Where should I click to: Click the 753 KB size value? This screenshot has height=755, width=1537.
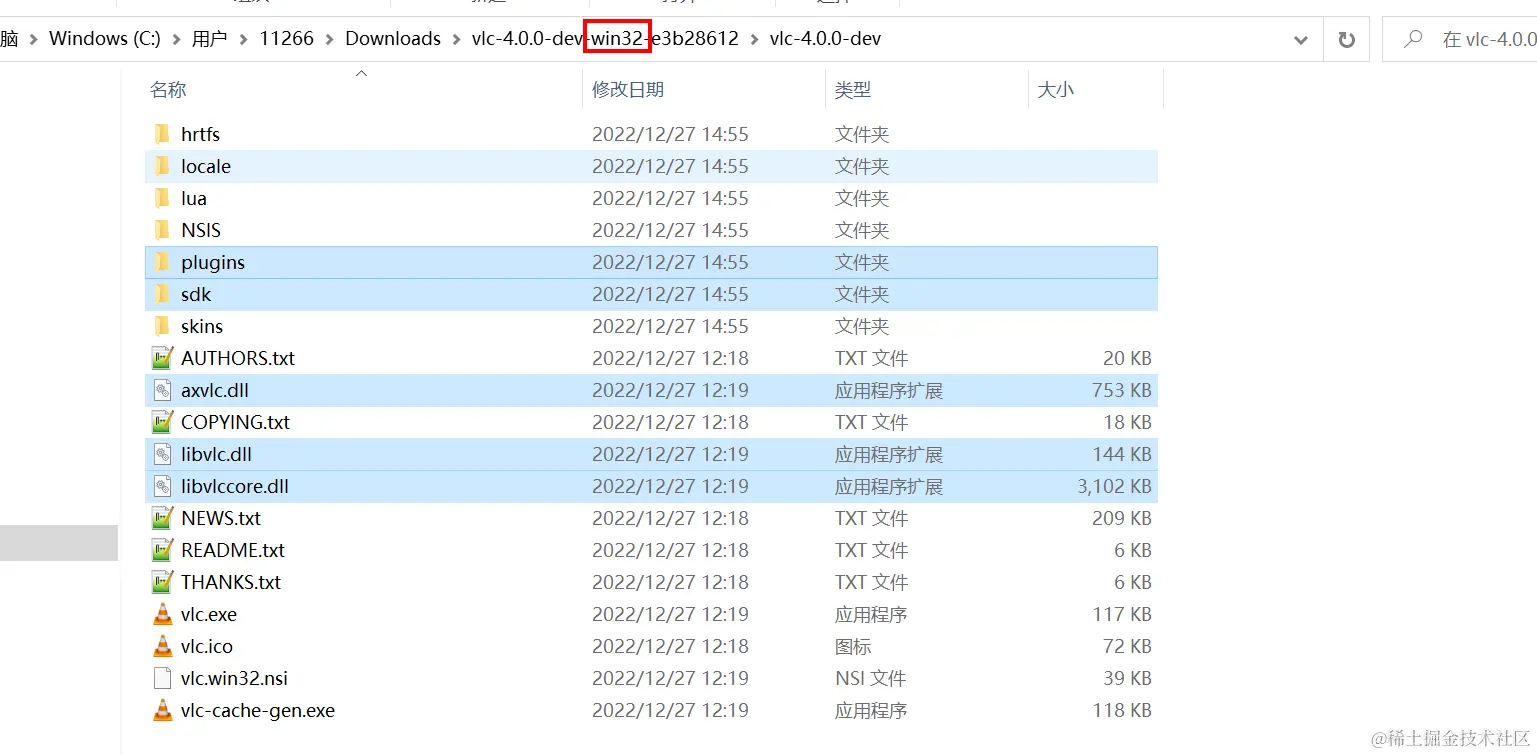point(1122,390)
